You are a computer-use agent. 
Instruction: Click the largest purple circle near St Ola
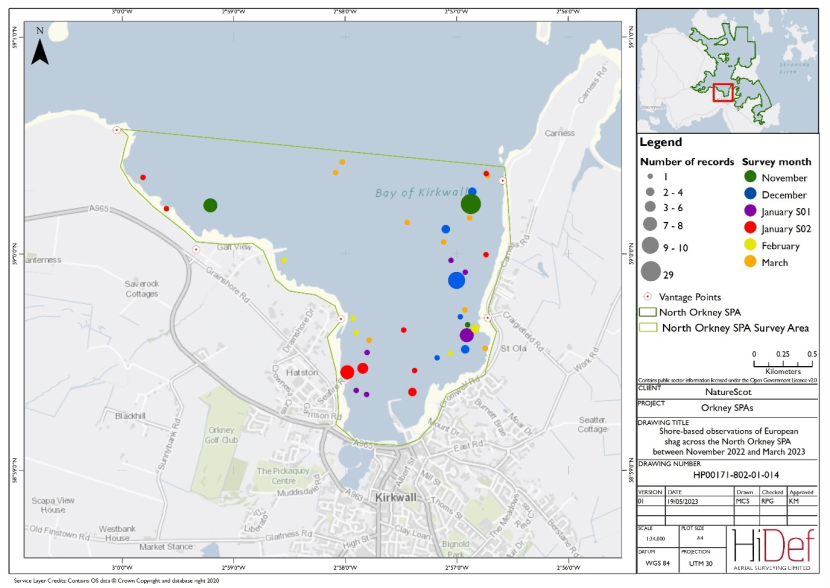tap(466, 335)
